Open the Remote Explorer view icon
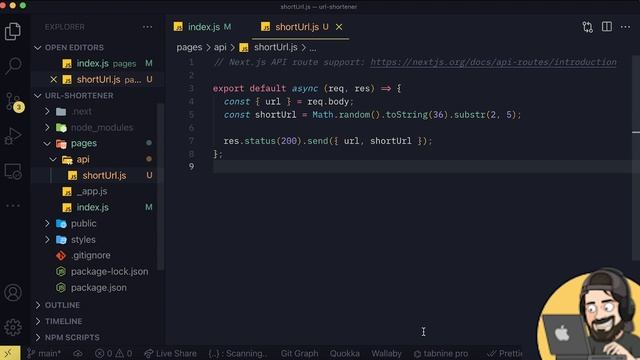This screenshot has height=360, width=640. (13, 171)
